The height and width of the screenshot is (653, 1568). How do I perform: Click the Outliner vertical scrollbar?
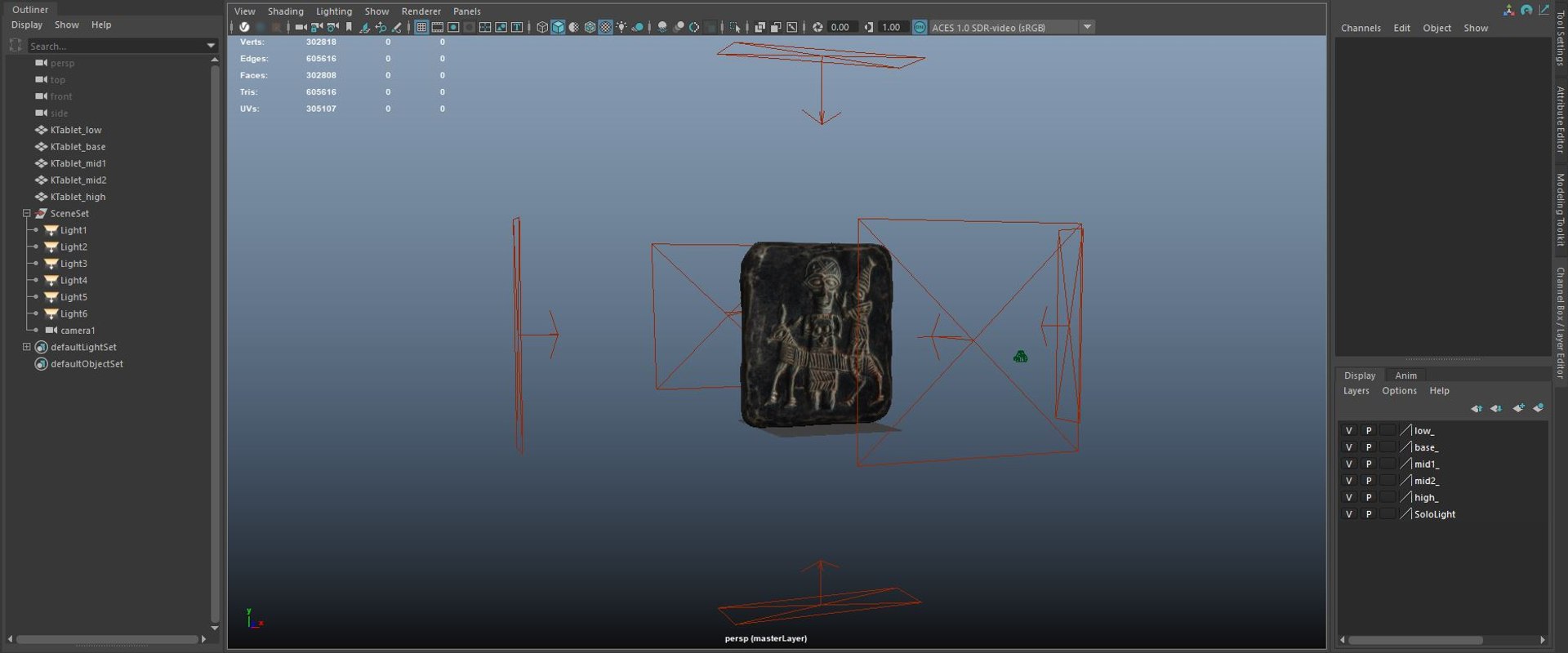[214, 343]
